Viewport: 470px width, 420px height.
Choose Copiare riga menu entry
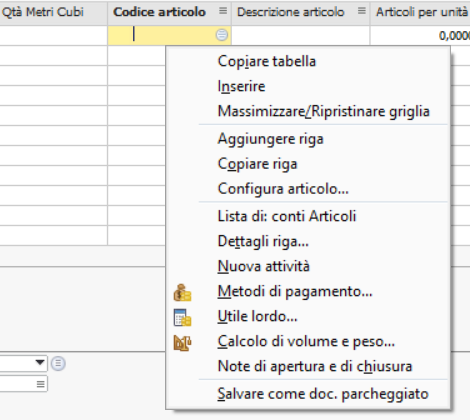(257, 164)
